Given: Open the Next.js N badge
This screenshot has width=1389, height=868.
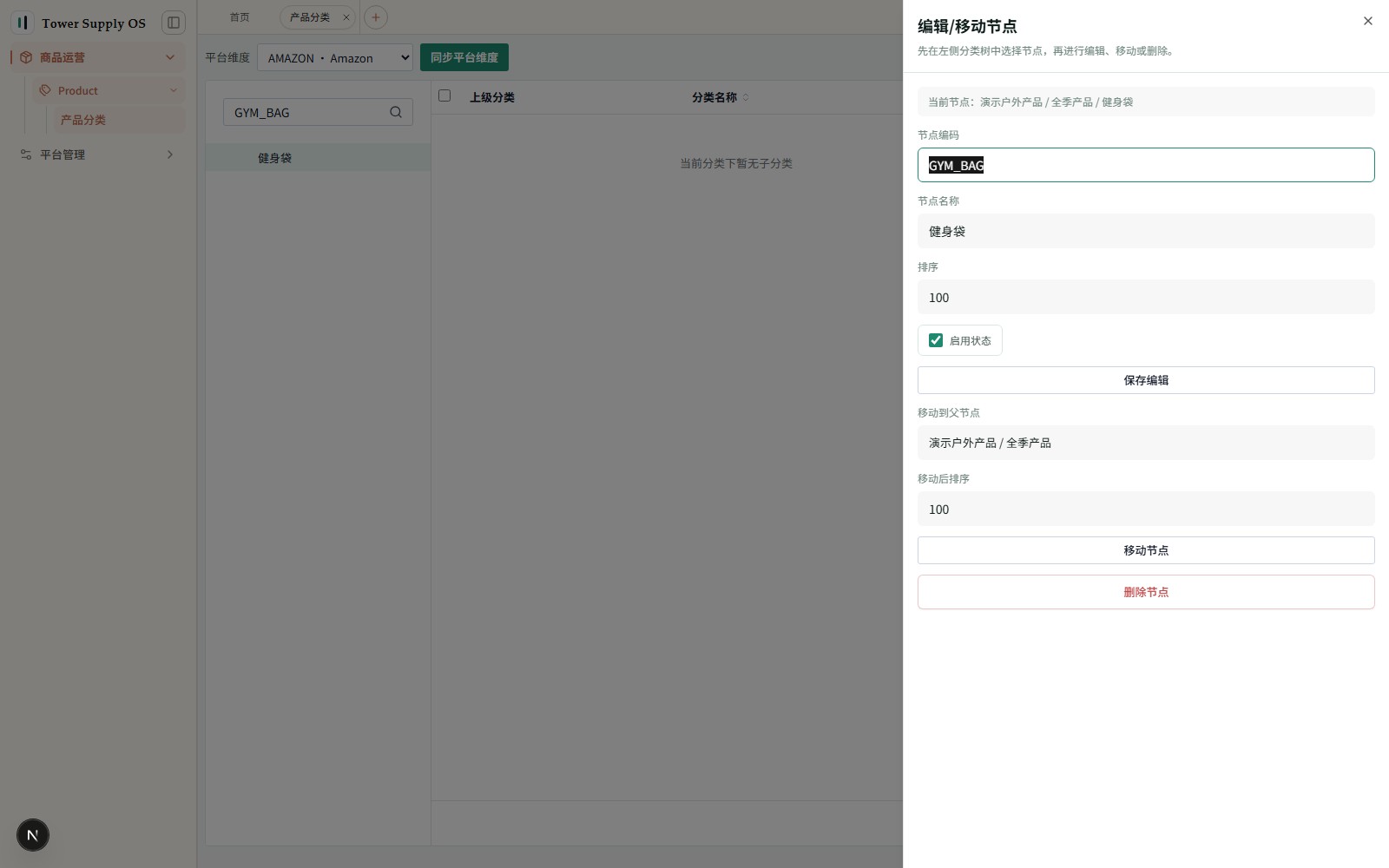Looking at the screenshot, I should pos(33,835).
